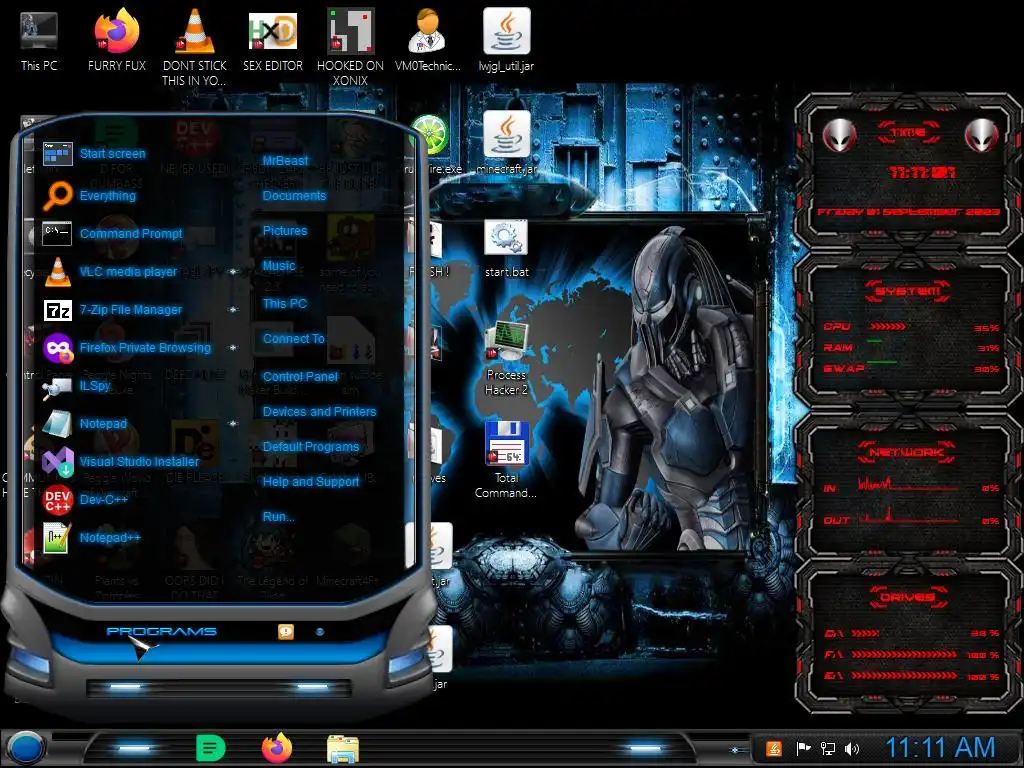Viewport: 1024px width, 768px height.
Task: Launch ILSpy from the start menu
Action: click(x=76, y=386)
